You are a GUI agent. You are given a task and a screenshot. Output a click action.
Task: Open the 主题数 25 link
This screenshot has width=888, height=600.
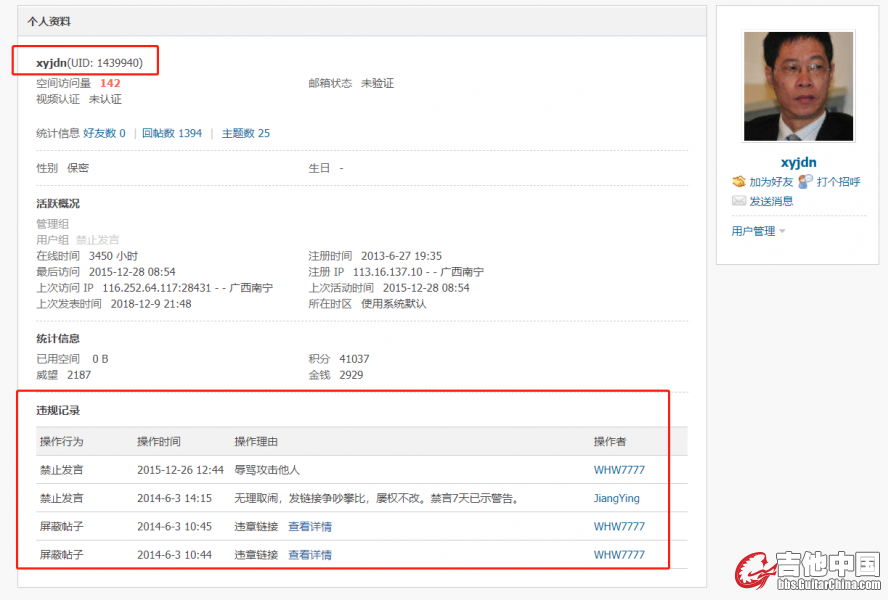(246, 133)
